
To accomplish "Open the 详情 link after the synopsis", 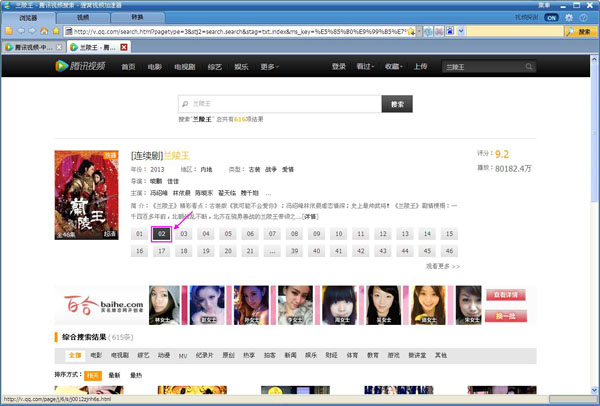I will click(310, 216).
